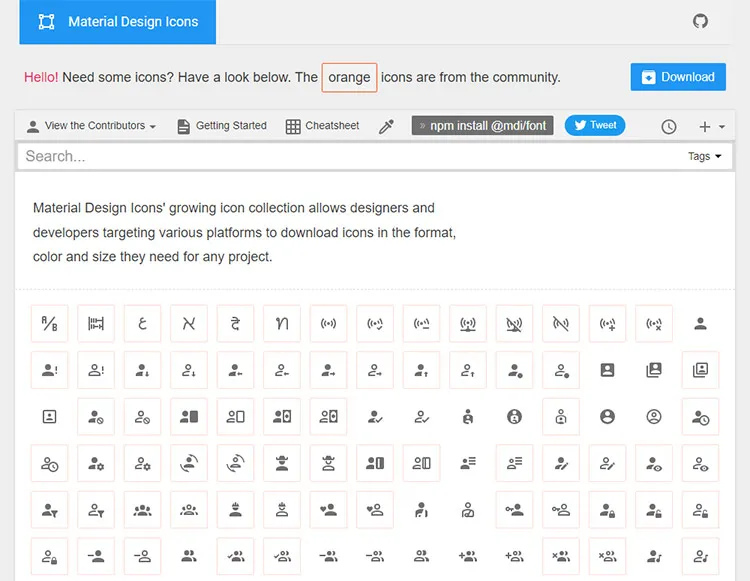Select the A/B testing icon
This screenshot has height=581, width=750.
[x=49, y=323]
